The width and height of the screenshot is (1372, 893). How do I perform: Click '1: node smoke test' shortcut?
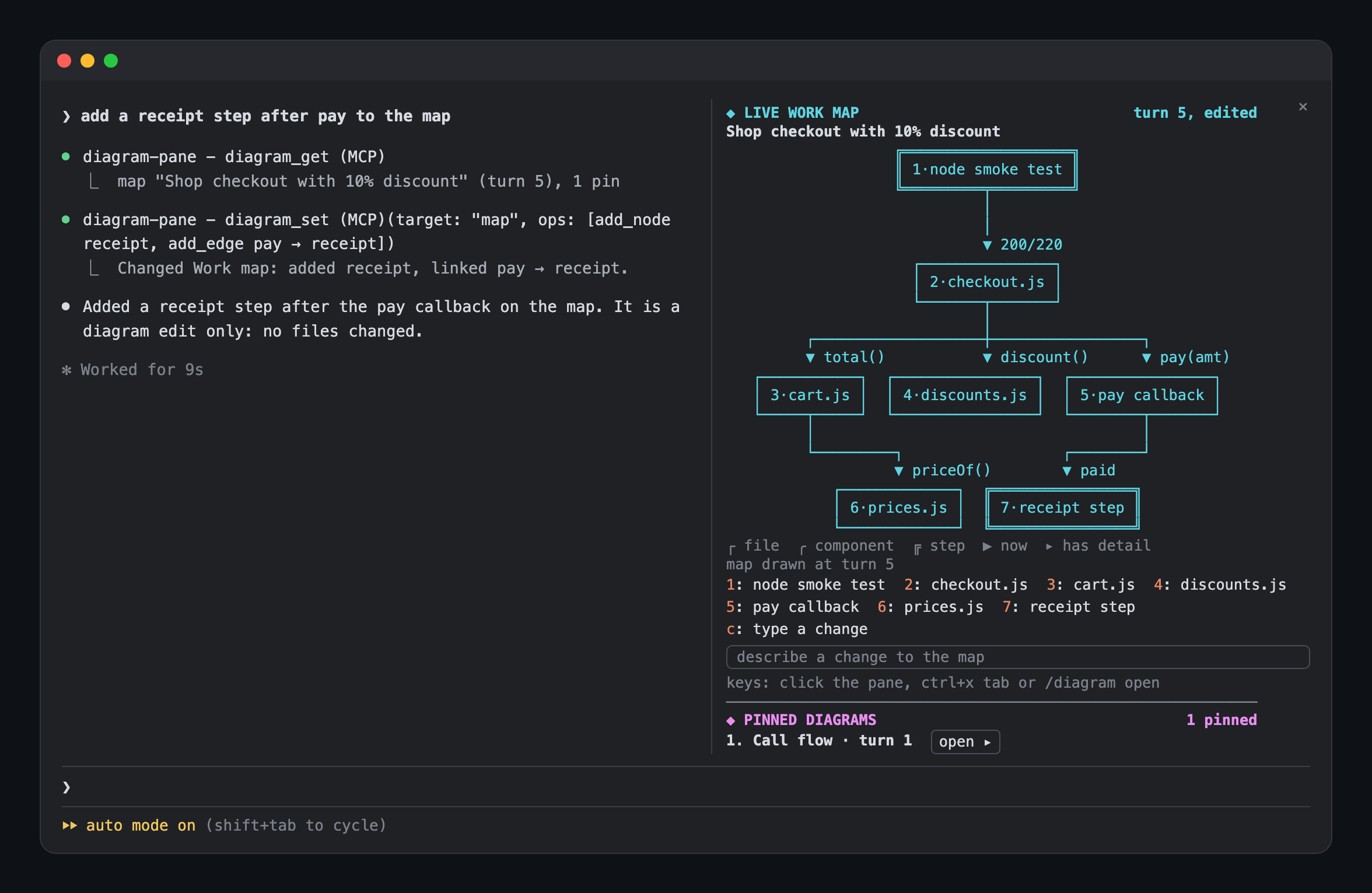(805, 585)
